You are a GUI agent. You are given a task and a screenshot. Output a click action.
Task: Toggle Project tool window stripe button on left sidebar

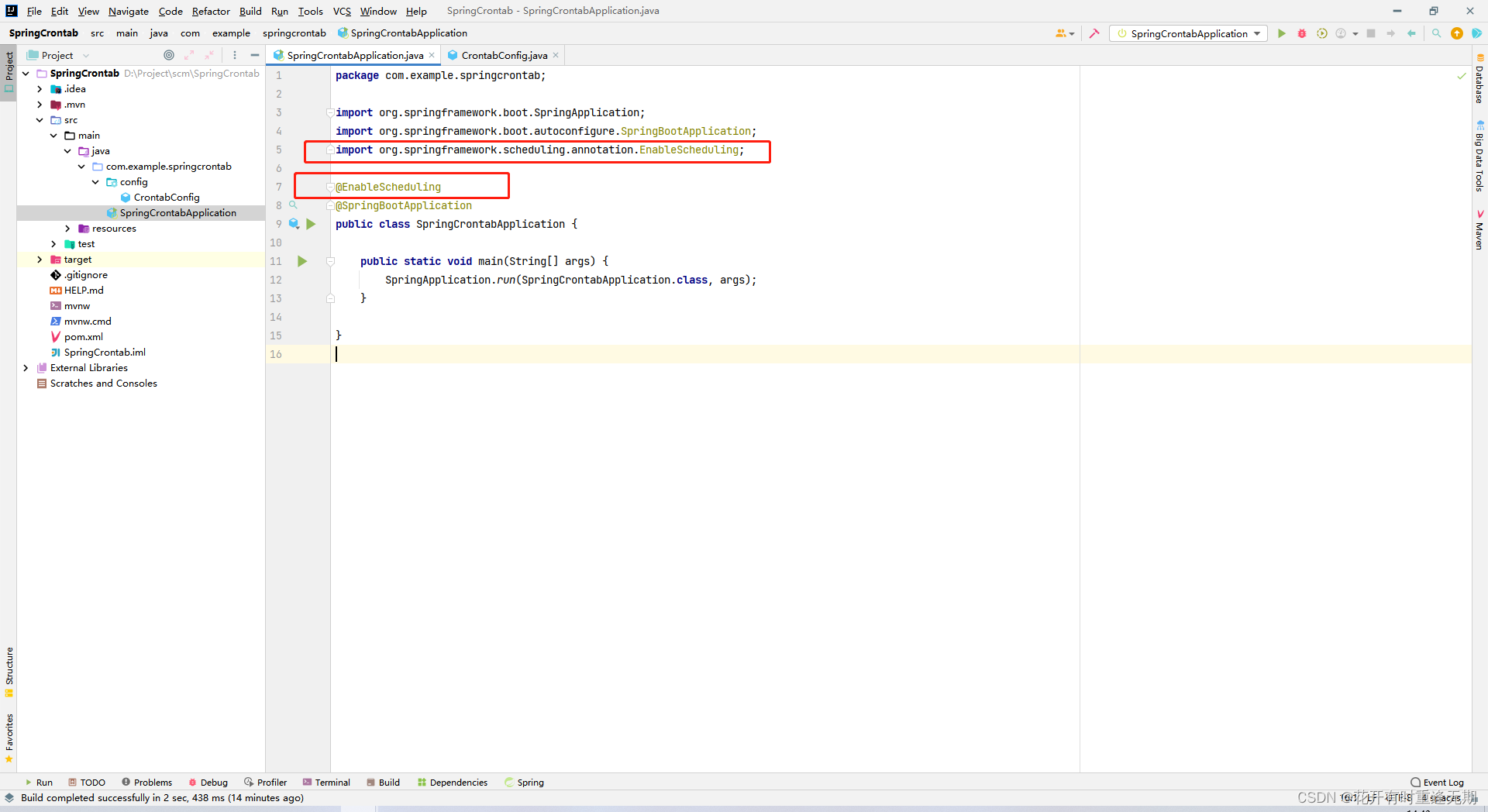[9, 72]
